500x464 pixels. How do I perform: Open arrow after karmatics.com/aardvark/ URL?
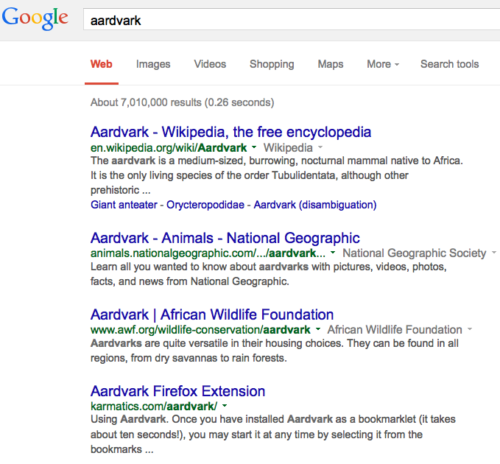(225, 406)
